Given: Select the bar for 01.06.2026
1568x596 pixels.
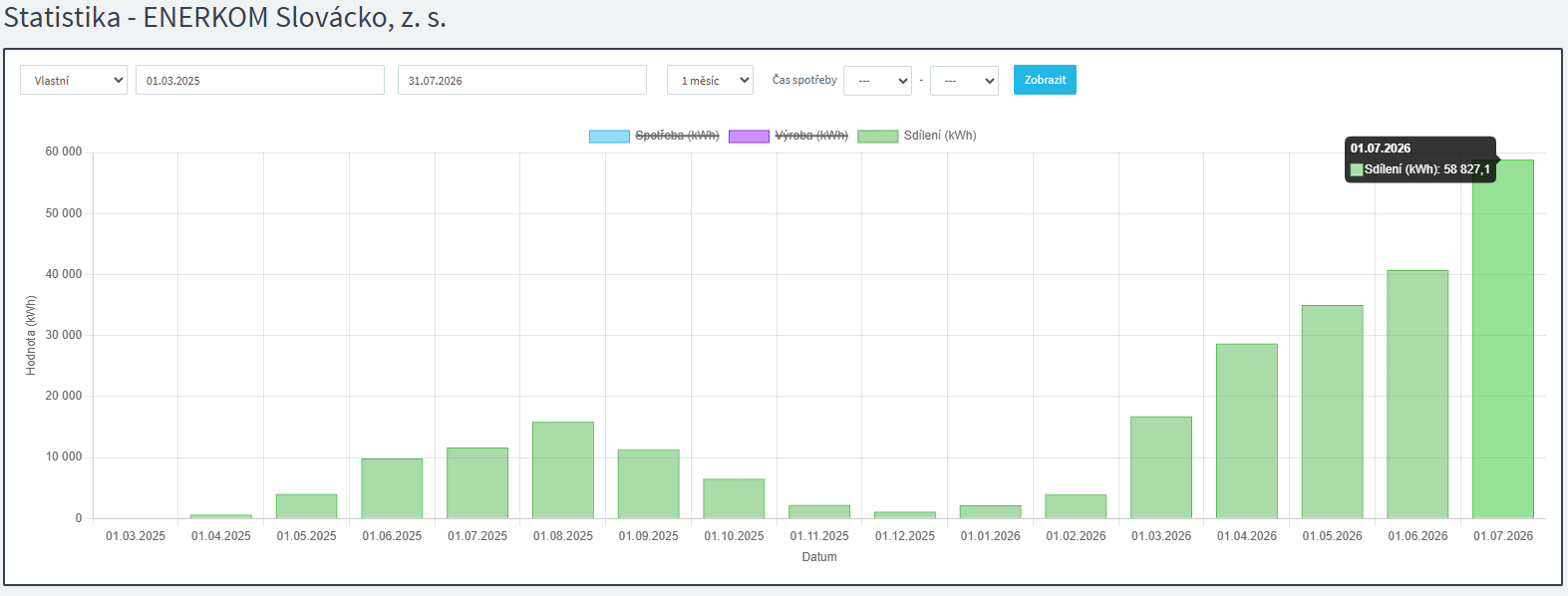Looking at the screenshot, I should coord(1417,395).
